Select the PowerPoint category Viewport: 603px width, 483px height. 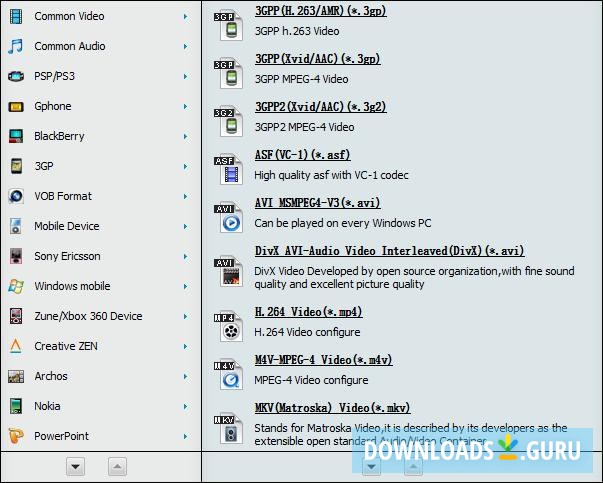[62, 436]
